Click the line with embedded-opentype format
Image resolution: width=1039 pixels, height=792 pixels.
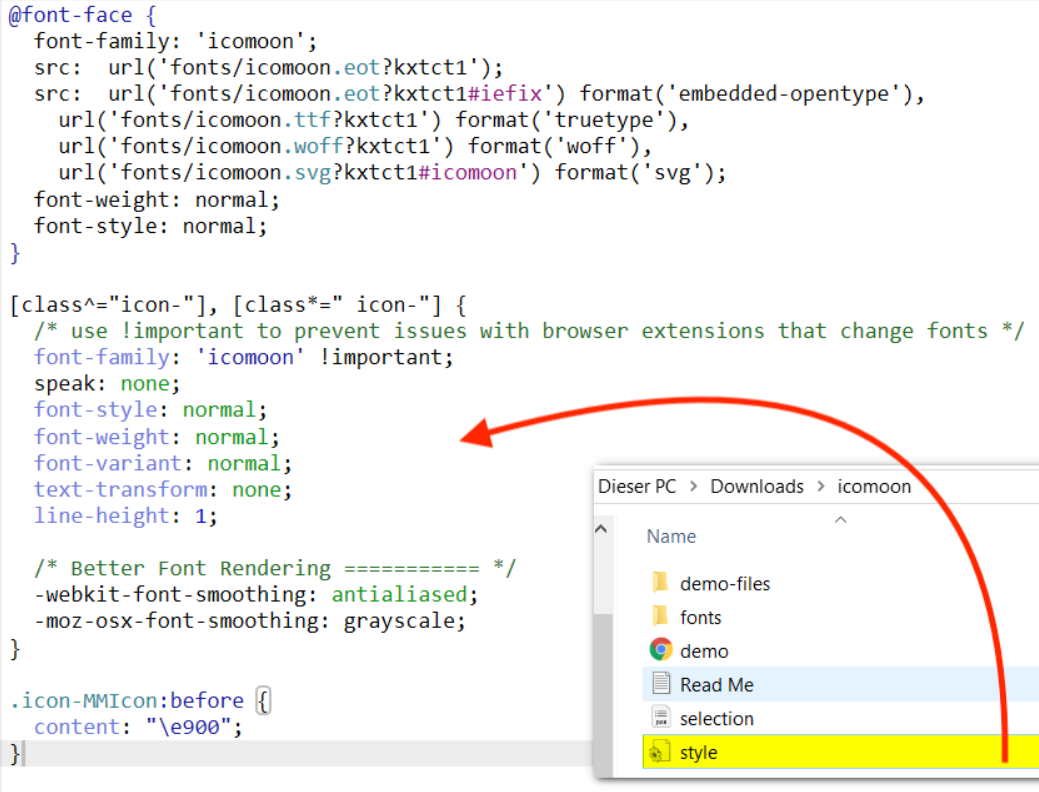pos(479,93)
